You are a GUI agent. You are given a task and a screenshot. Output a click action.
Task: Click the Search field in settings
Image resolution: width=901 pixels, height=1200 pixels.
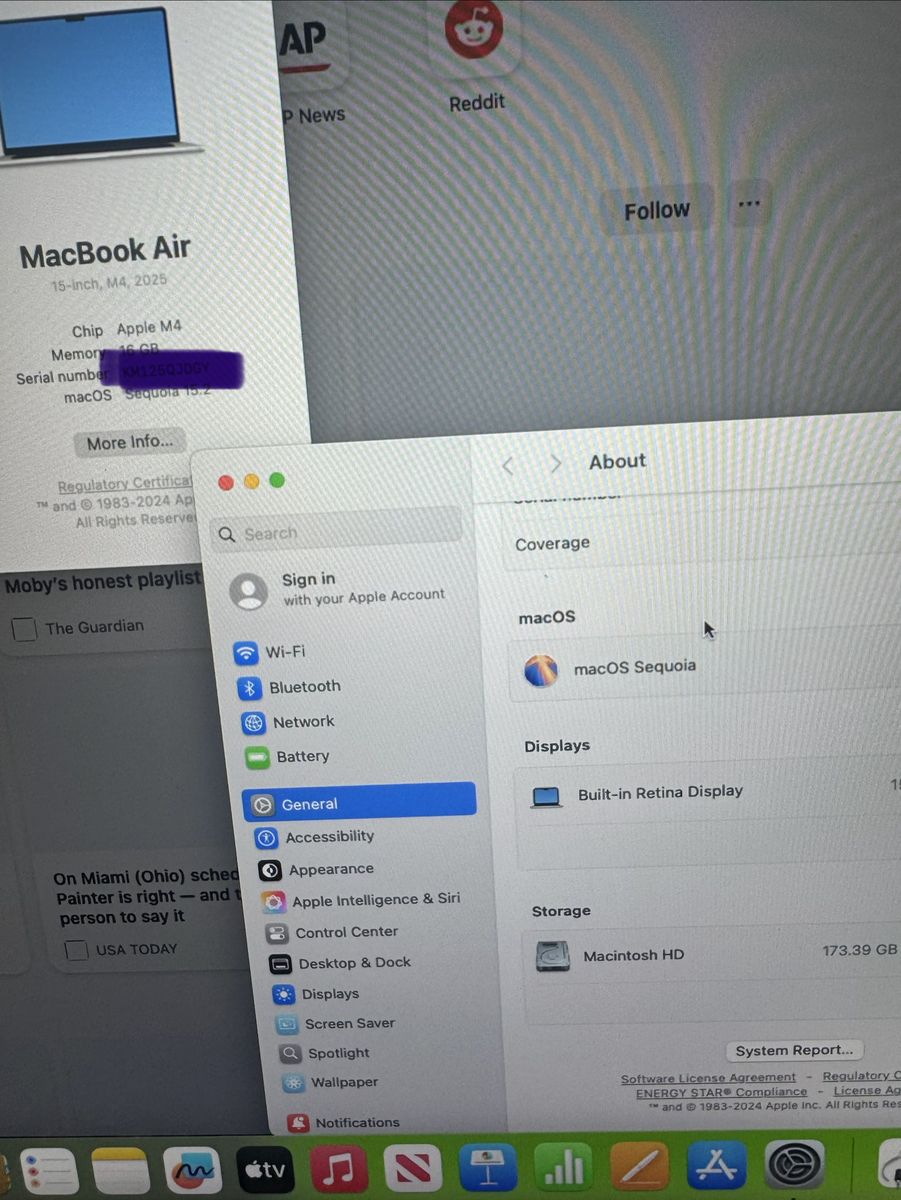click(x=336, y=533)
